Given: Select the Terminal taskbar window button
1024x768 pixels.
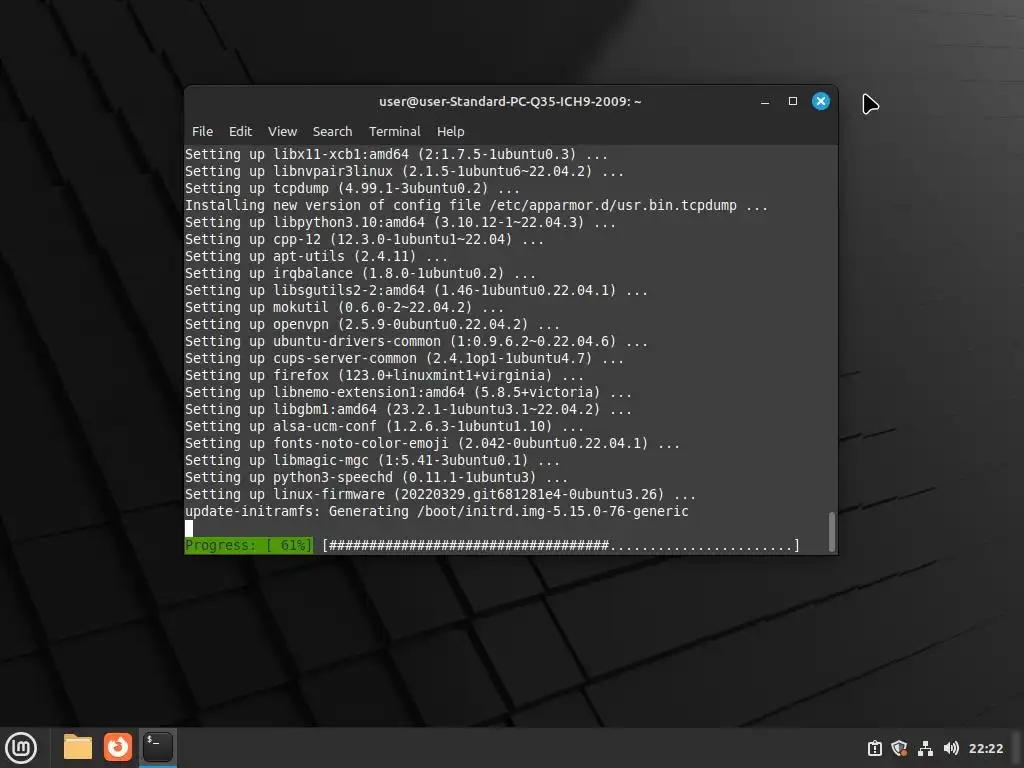Looking at the screenshot, I should (x=158, y=747).
